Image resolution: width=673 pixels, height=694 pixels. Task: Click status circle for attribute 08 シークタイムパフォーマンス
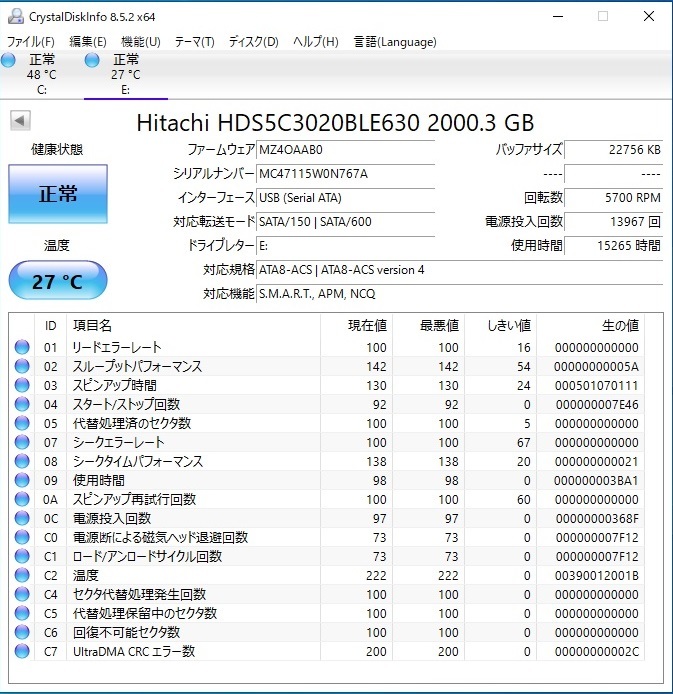22,462
